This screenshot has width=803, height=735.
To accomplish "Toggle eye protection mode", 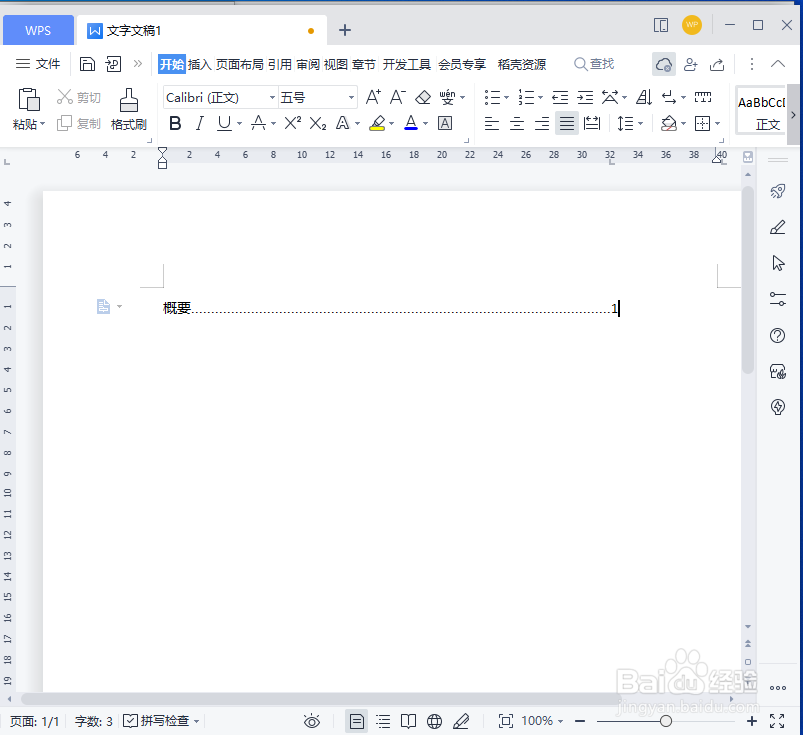I will click(312, 722).
